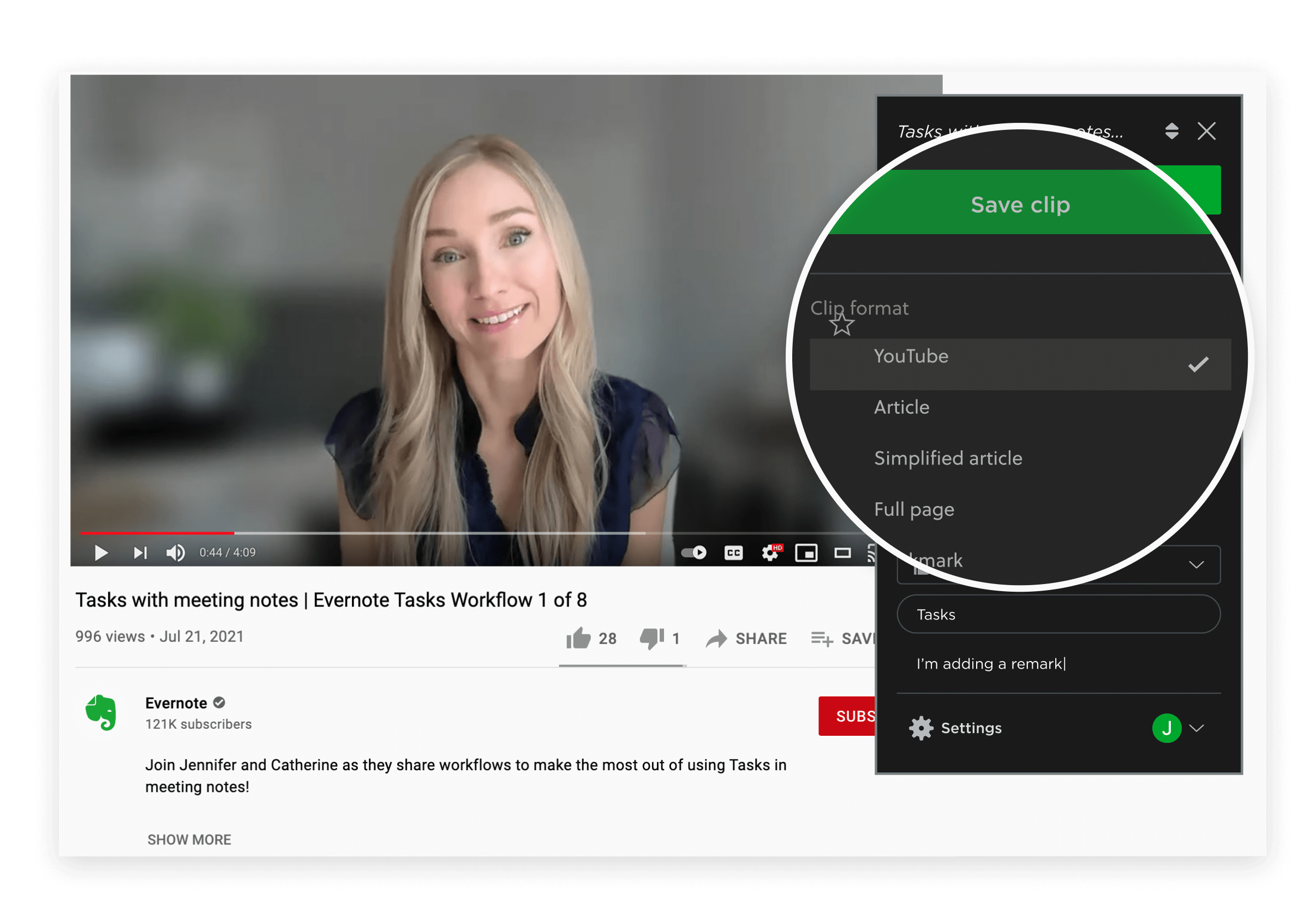Open the notebook dropdown chevron

(x=1196, y=565)
